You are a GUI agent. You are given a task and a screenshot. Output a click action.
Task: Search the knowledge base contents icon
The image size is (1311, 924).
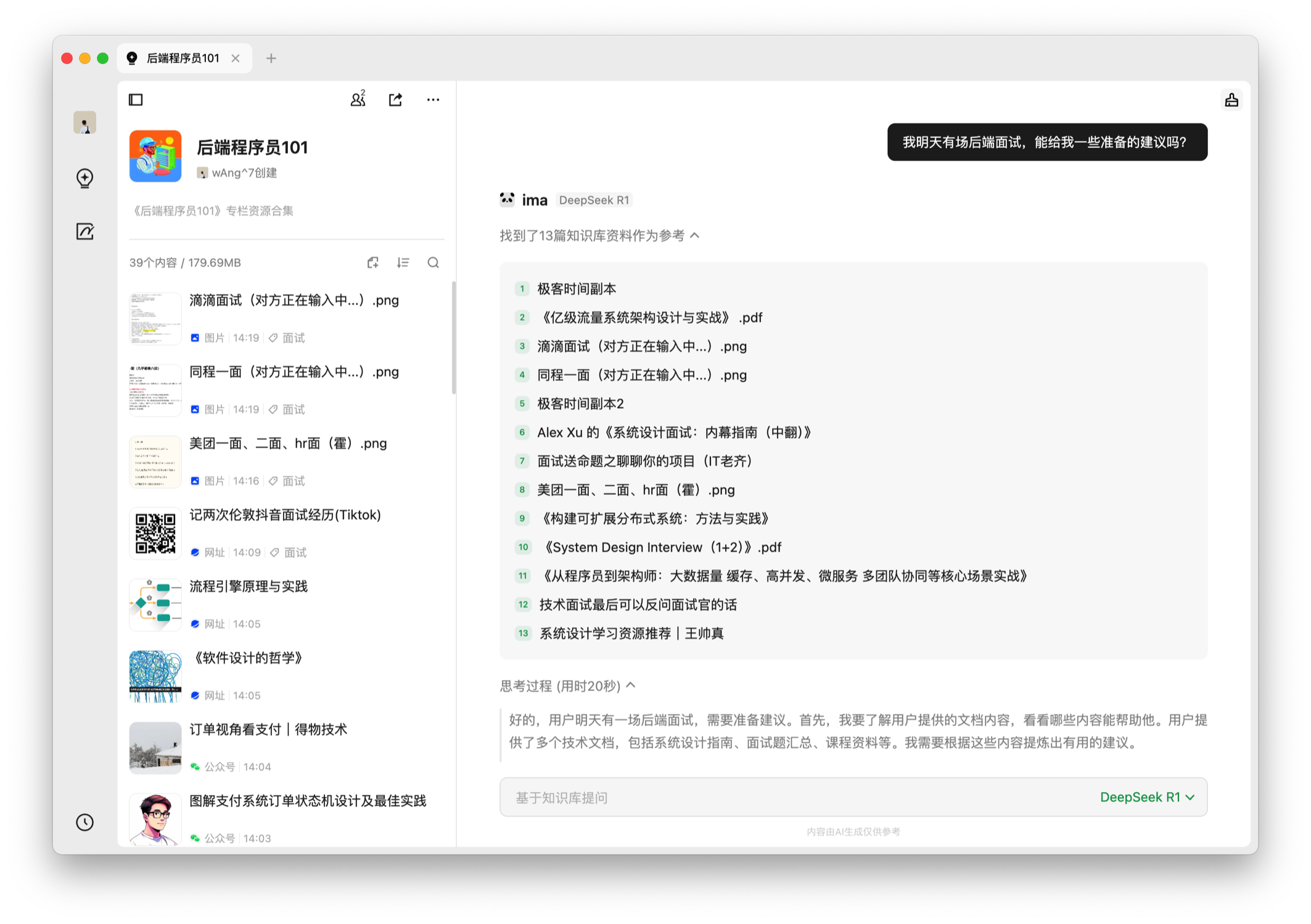pos(434,263)
